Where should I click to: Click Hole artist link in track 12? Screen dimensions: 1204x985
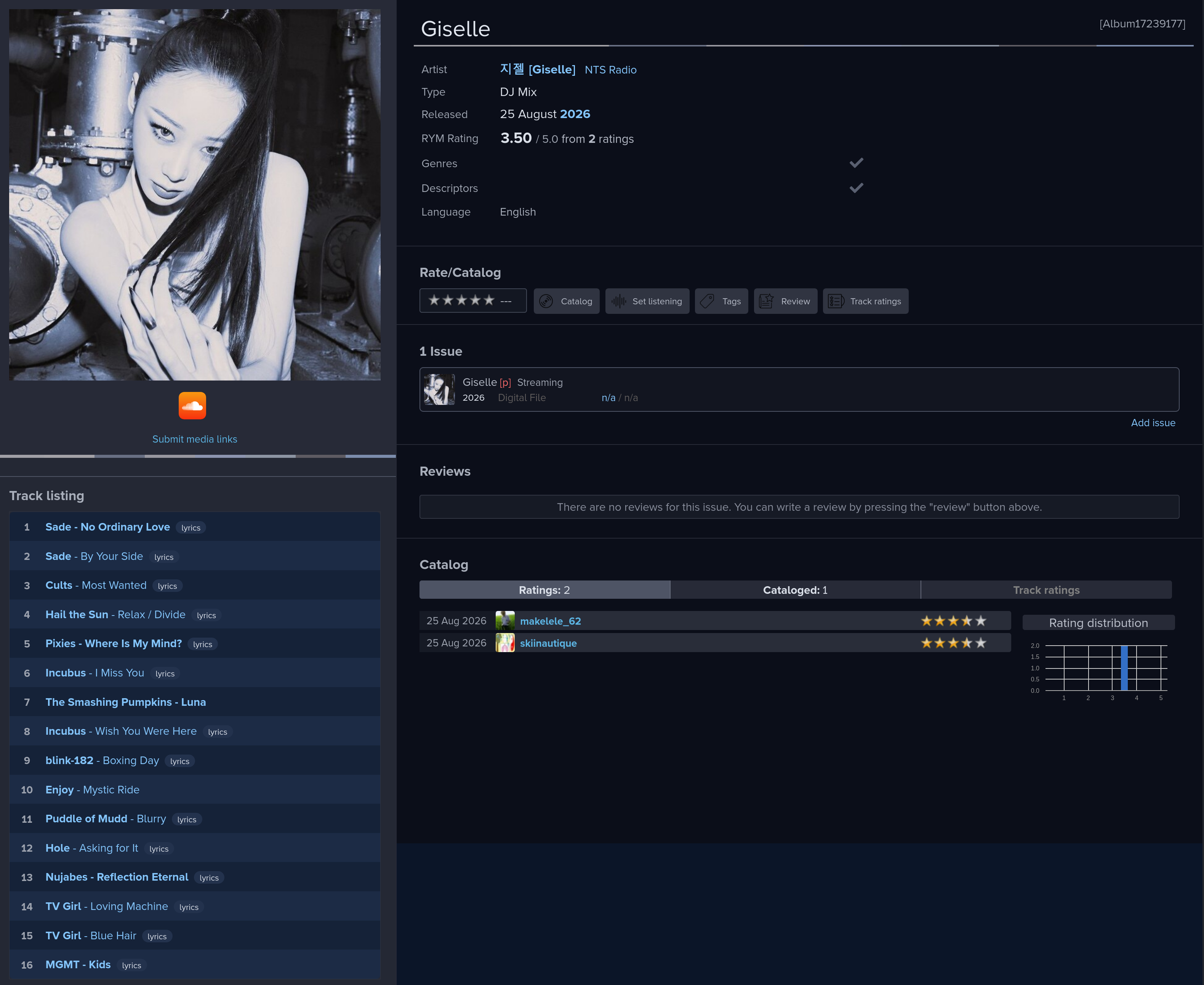[57, 848]
